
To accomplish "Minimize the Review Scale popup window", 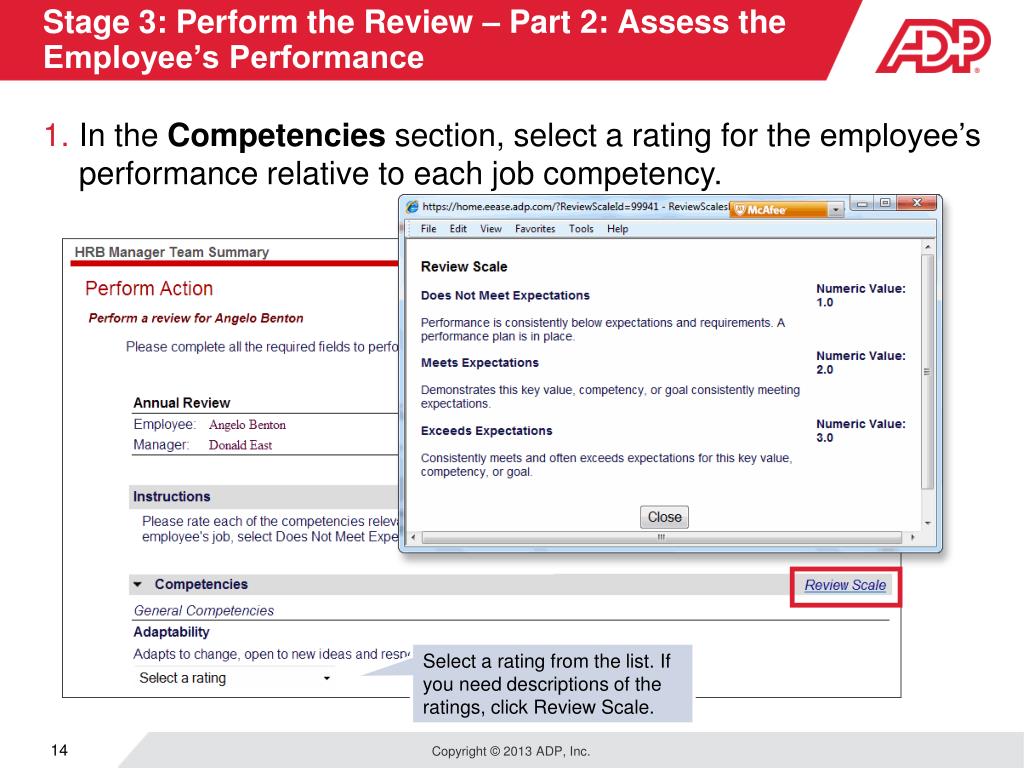I will tap(862, 203).
